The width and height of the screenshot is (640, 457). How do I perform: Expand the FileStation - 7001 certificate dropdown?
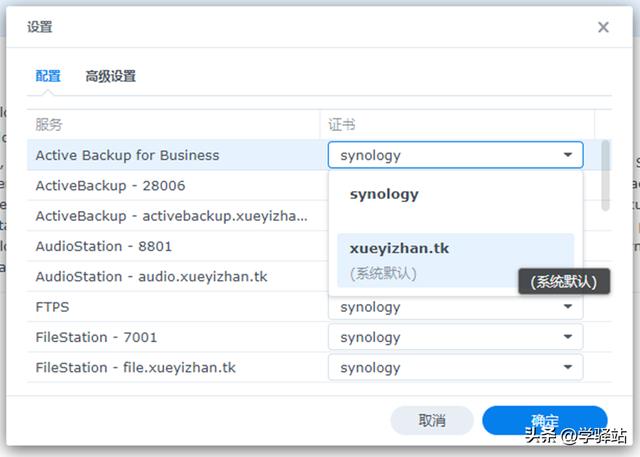[456, 337]
